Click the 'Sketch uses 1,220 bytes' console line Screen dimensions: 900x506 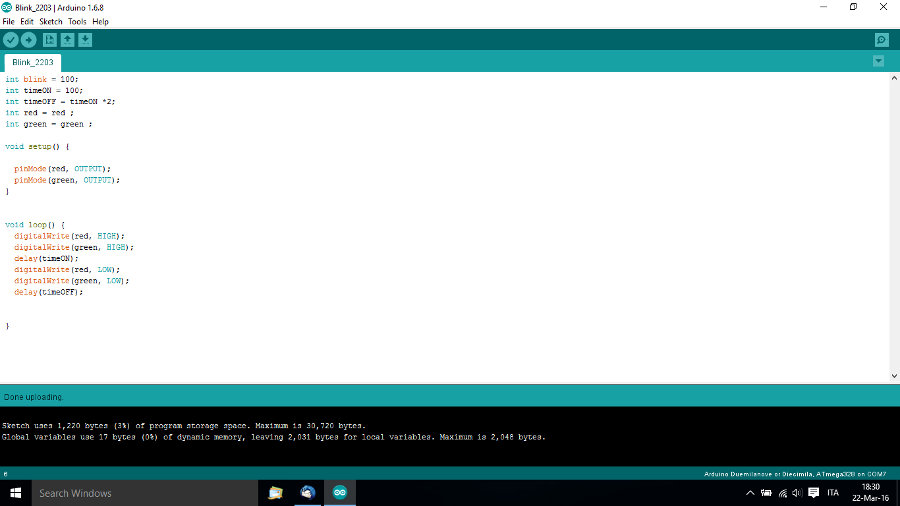(x=184, y=426)
